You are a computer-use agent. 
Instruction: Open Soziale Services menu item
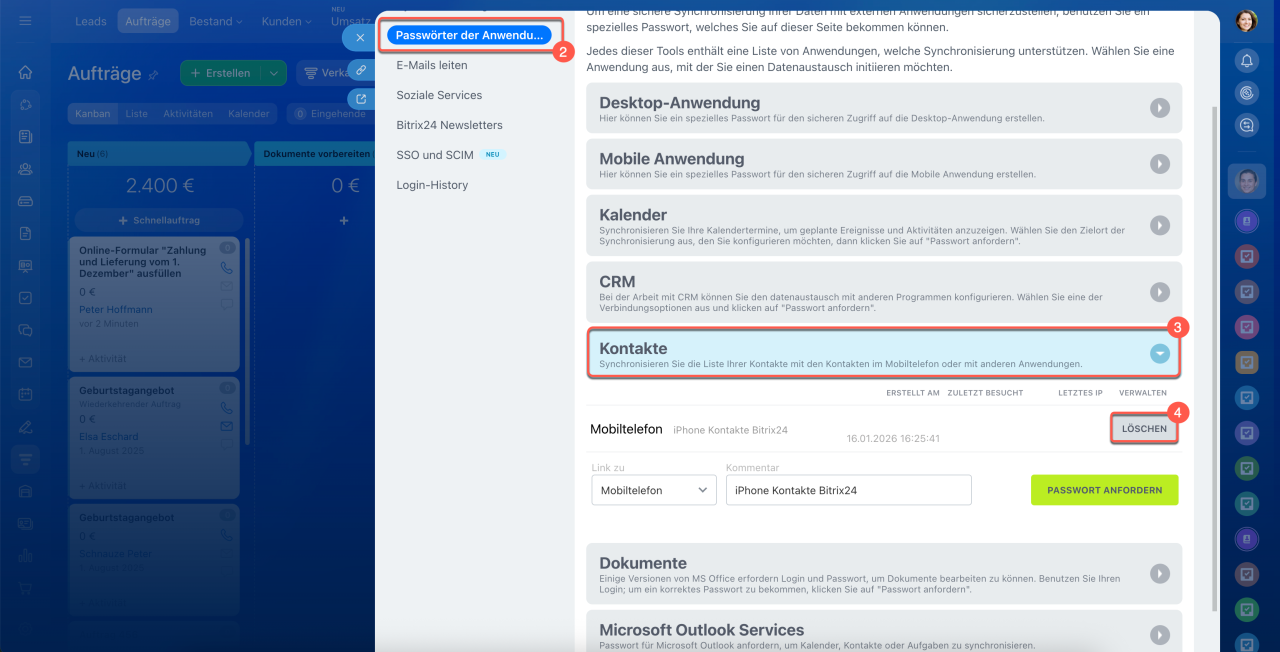click(x=439, y=95)
